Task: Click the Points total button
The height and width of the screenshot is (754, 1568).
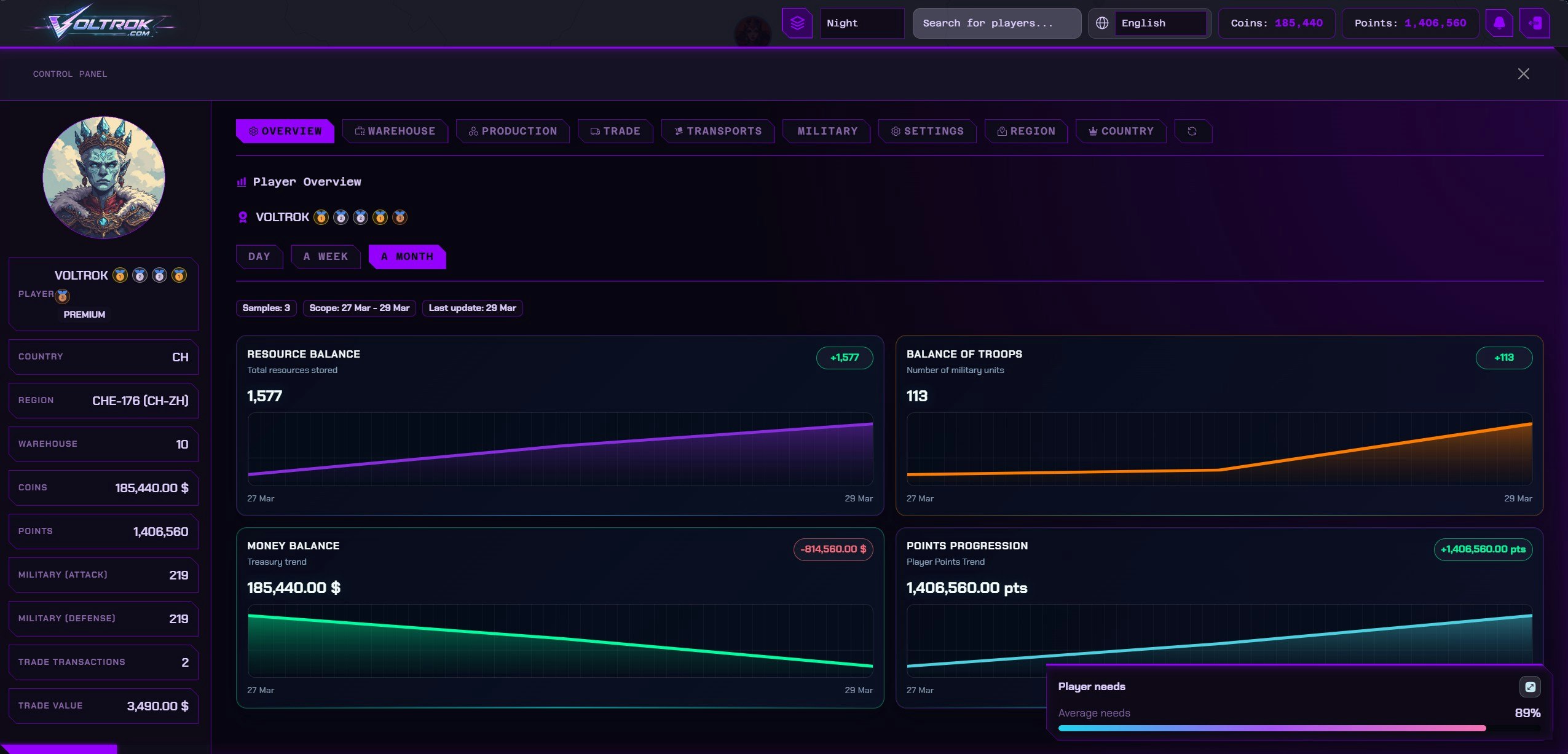Action: pos(1409,23)
